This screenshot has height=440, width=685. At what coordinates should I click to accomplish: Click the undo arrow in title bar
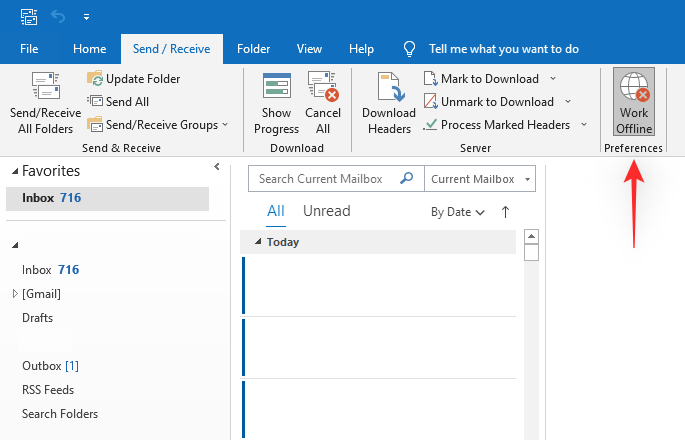(x=58, y=17)
